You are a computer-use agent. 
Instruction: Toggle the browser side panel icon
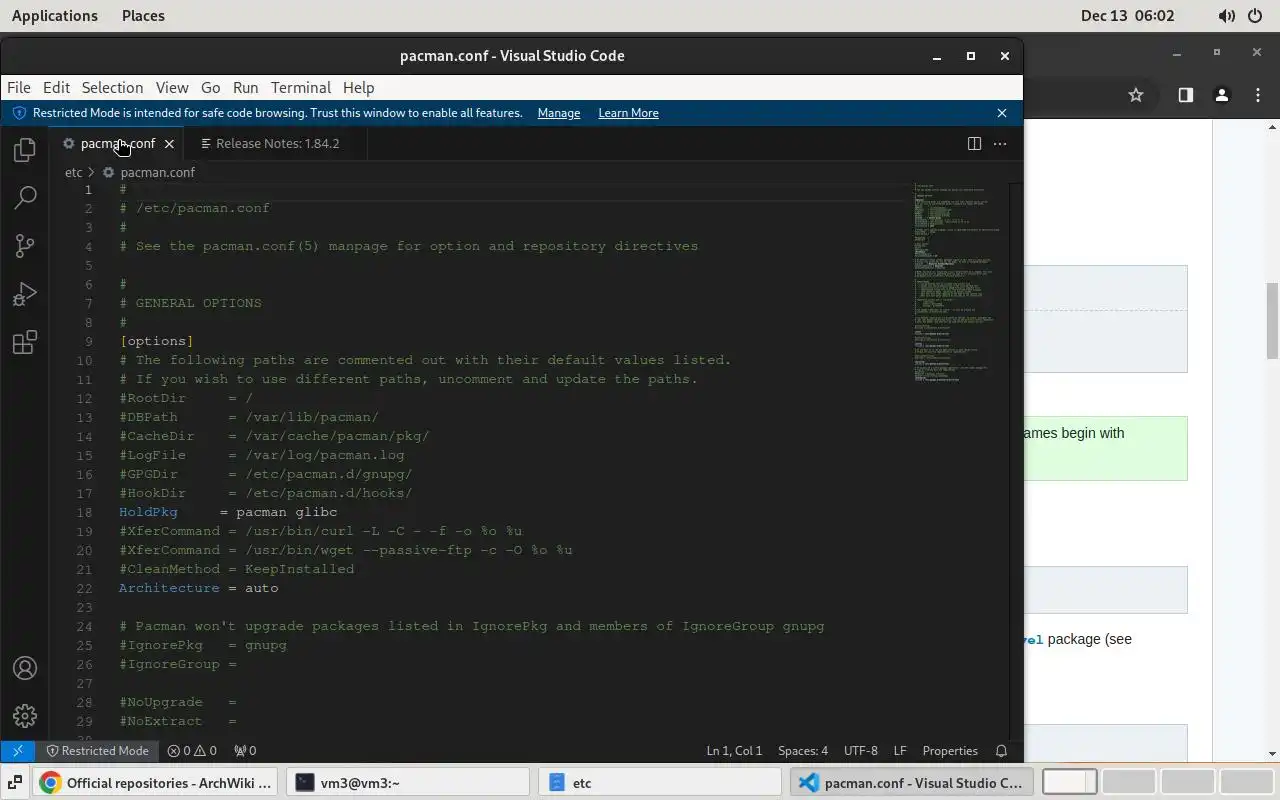(x=1185, y=95)
